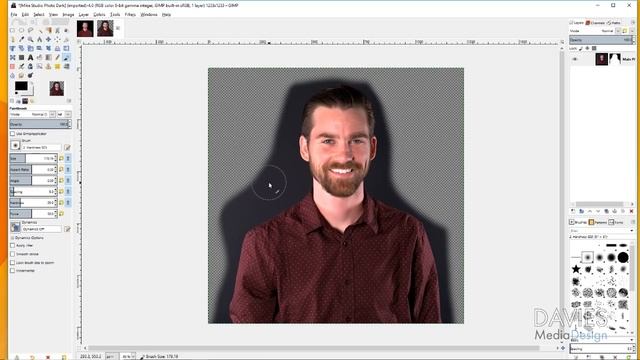The image size is (640, 360).
Task: Open the Colors menu
Action: (99, 14)
